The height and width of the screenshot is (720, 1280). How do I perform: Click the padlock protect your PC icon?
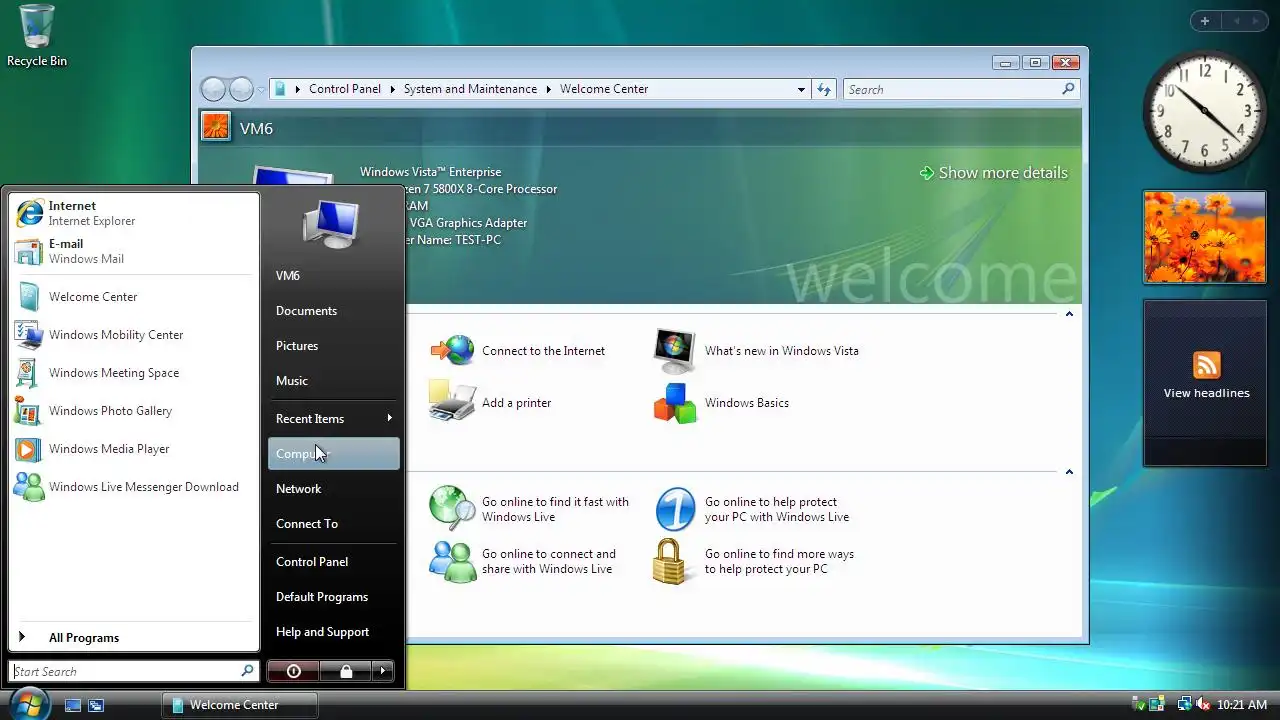[670, 561]
